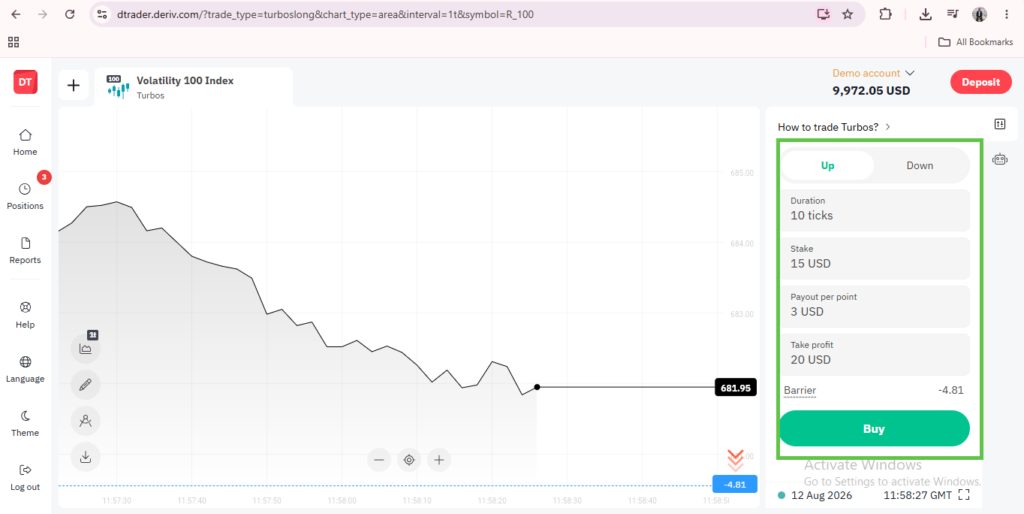Click the install app icon in address bar
The image size is (1024, 514).
point(823,14)
